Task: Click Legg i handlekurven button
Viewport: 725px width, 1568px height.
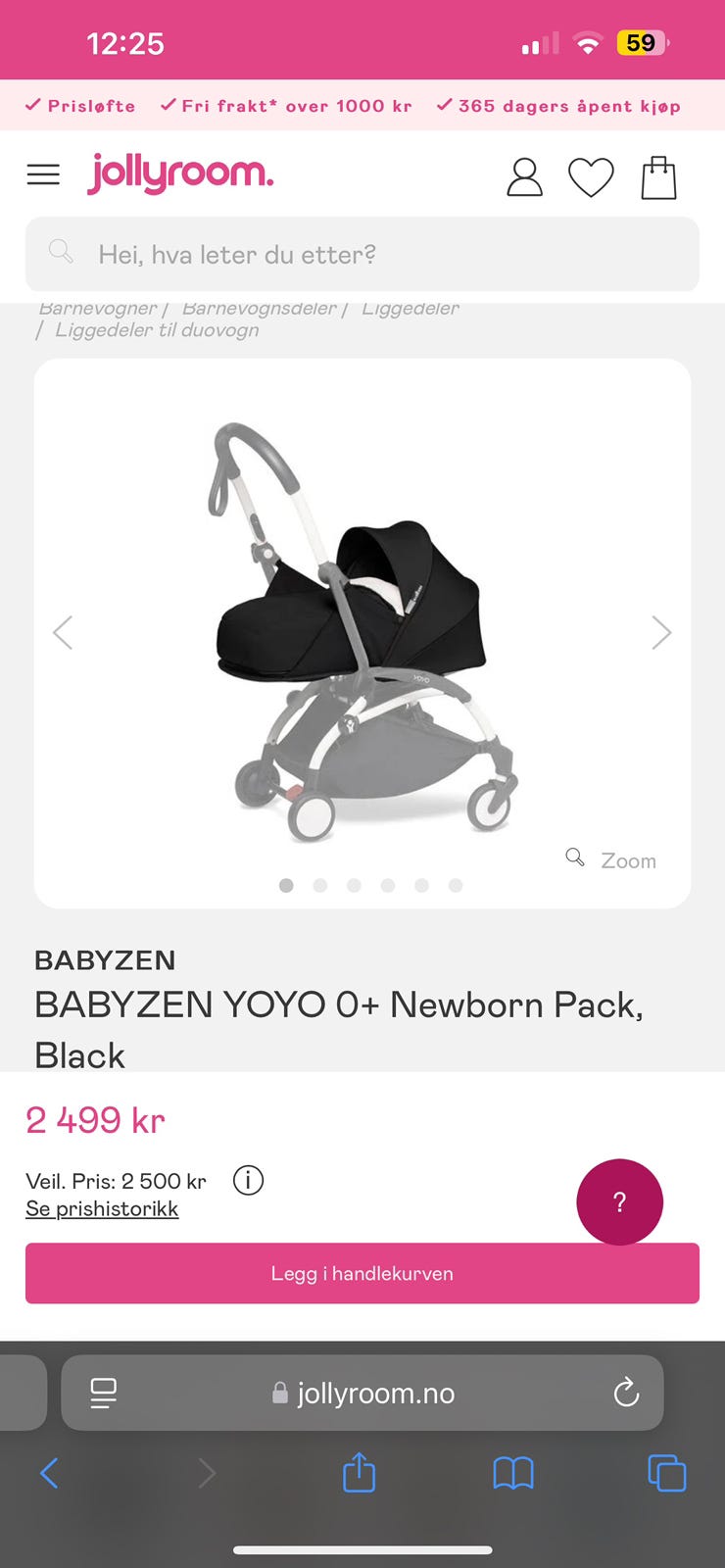Action: [x=362, y=1273]
